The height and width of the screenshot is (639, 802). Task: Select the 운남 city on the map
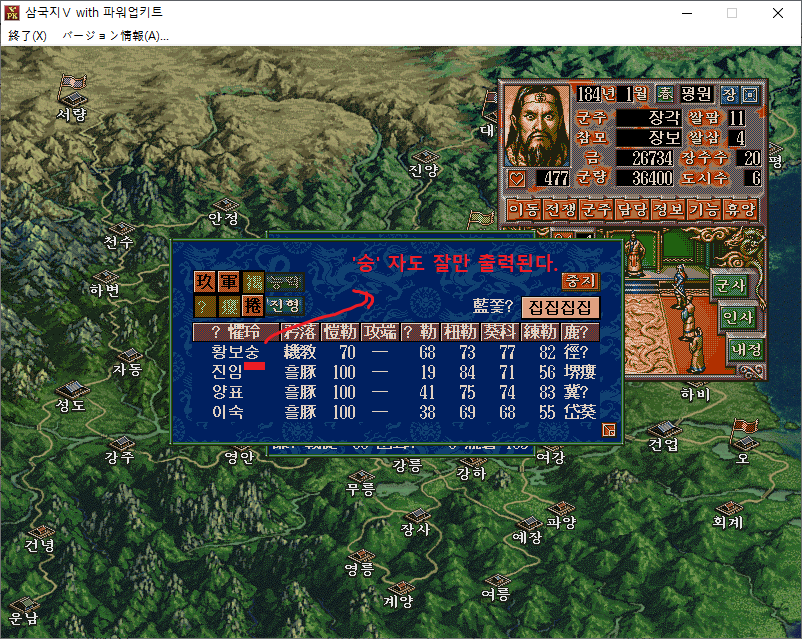(24, 604)
